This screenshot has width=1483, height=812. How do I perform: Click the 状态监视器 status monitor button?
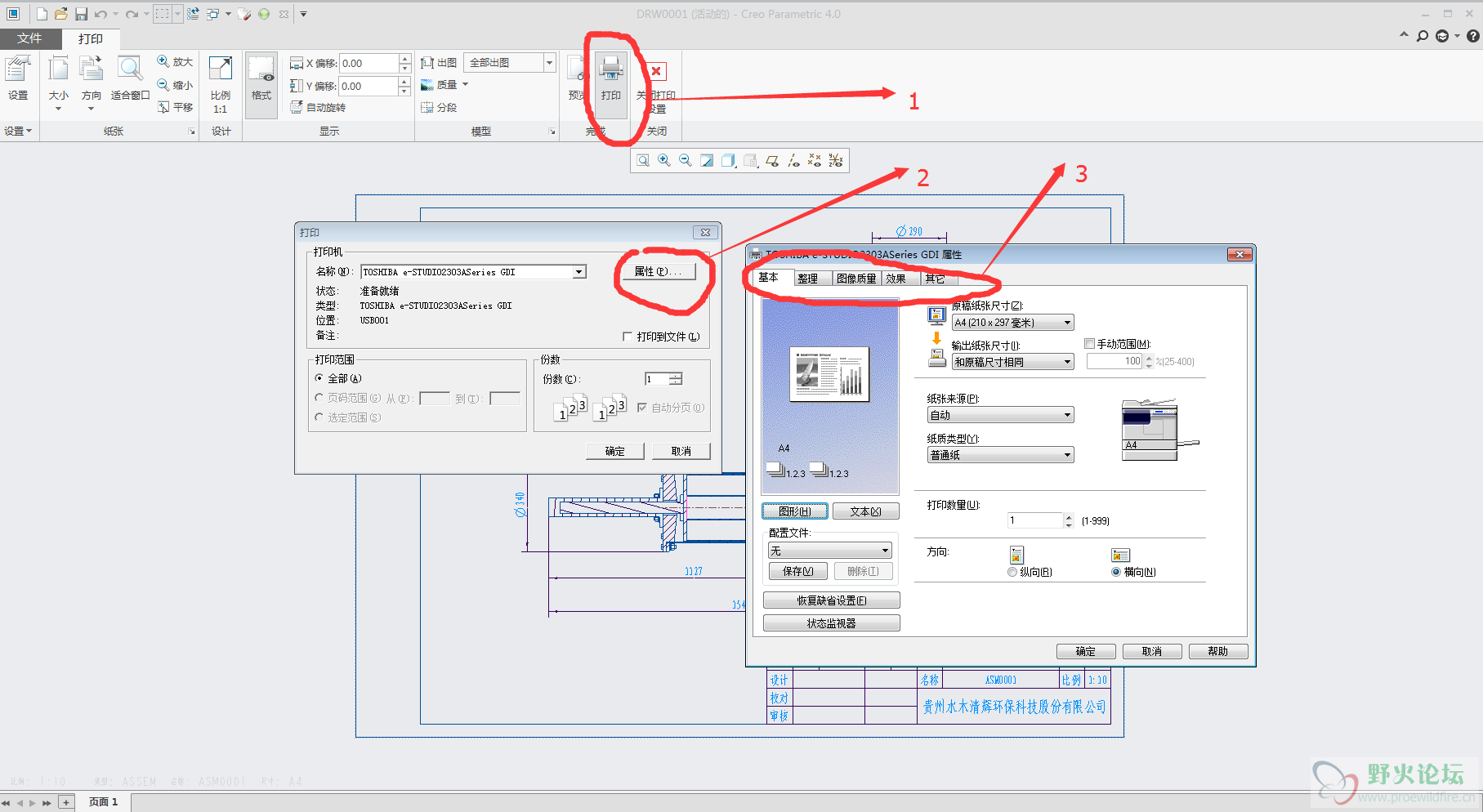click(832, 623)
